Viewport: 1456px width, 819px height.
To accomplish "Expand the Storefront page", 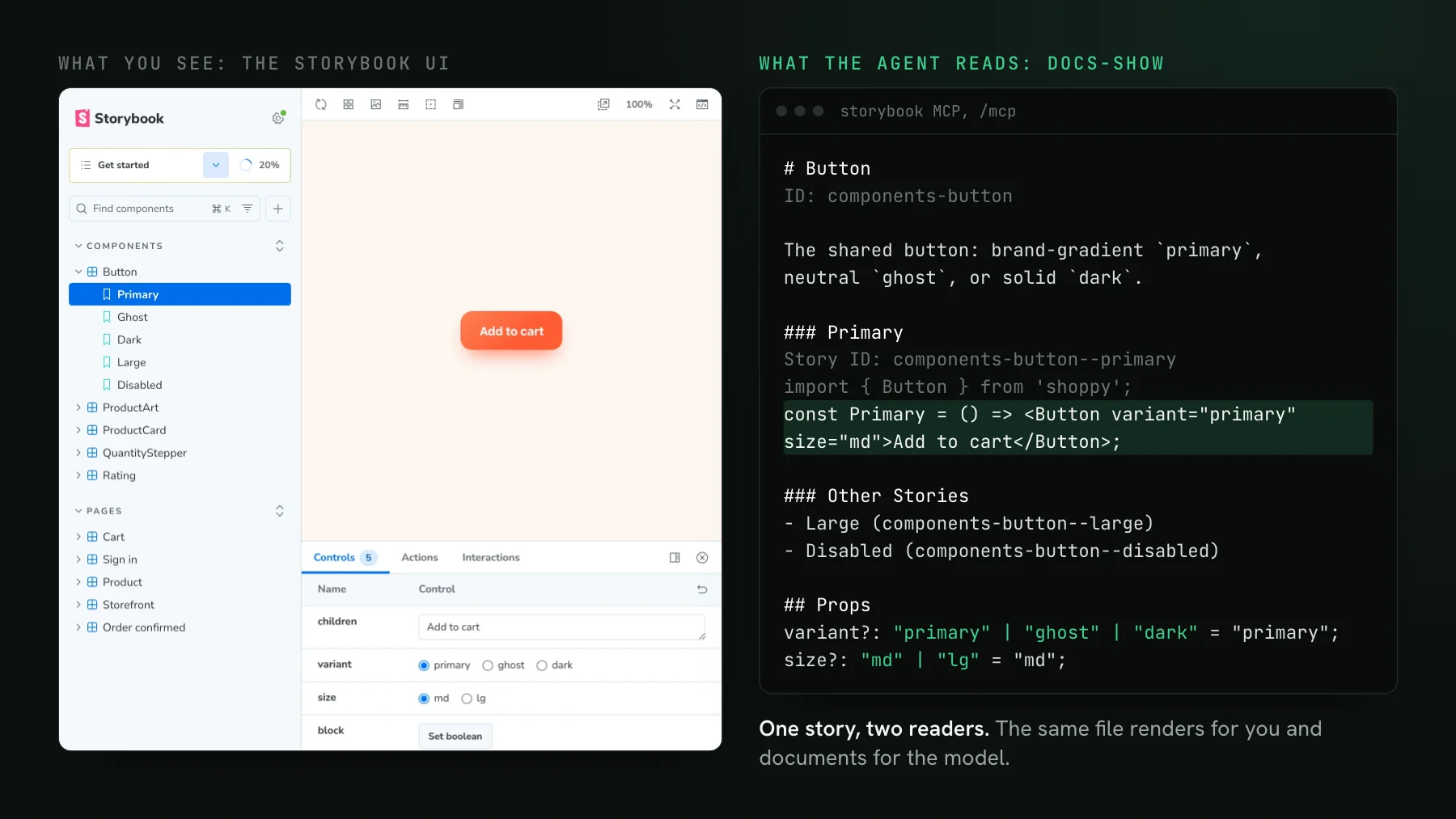I will click(78, 605).
